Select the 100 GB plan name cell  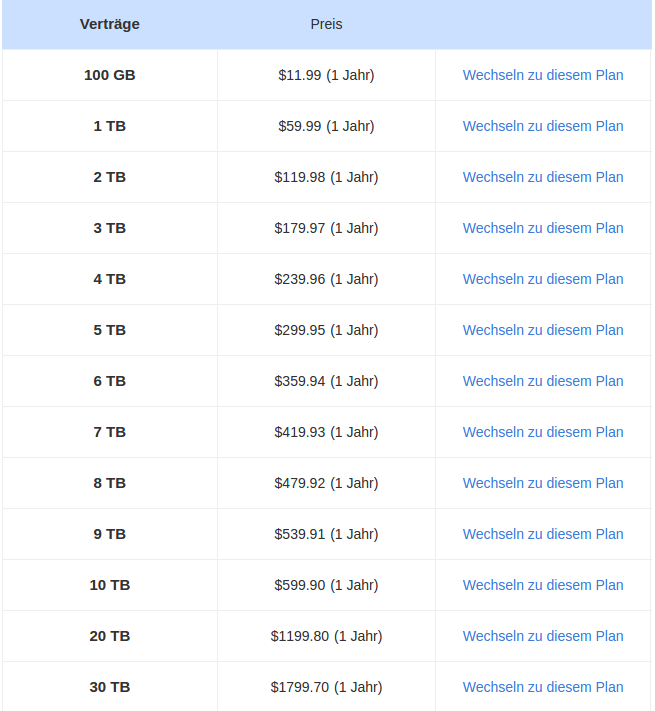(110, 75)
